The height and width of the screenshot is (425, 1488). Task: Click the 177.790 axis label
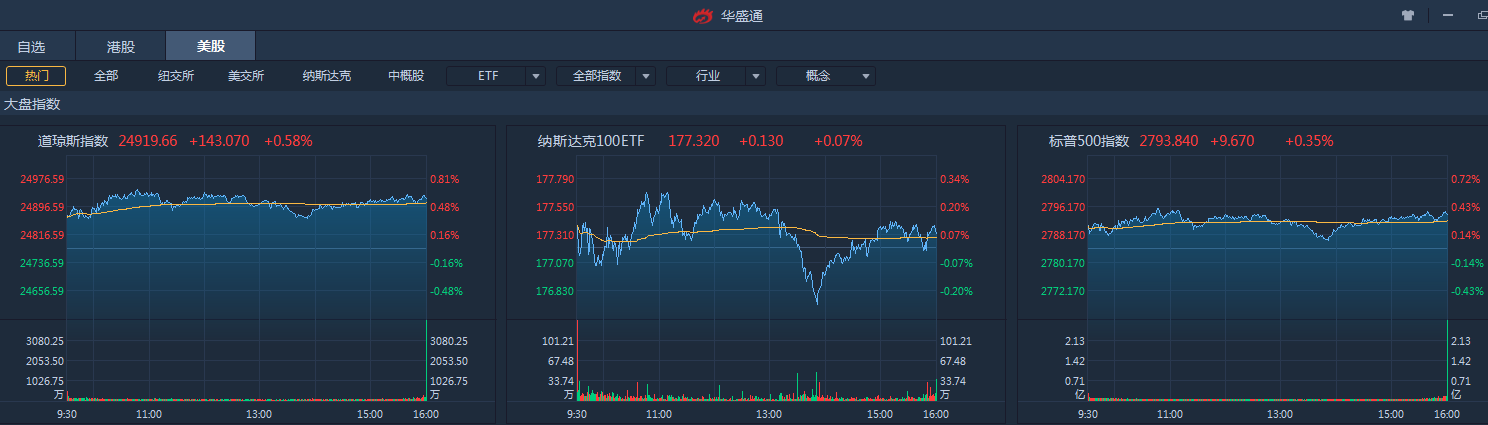click(x=555, y=180)
